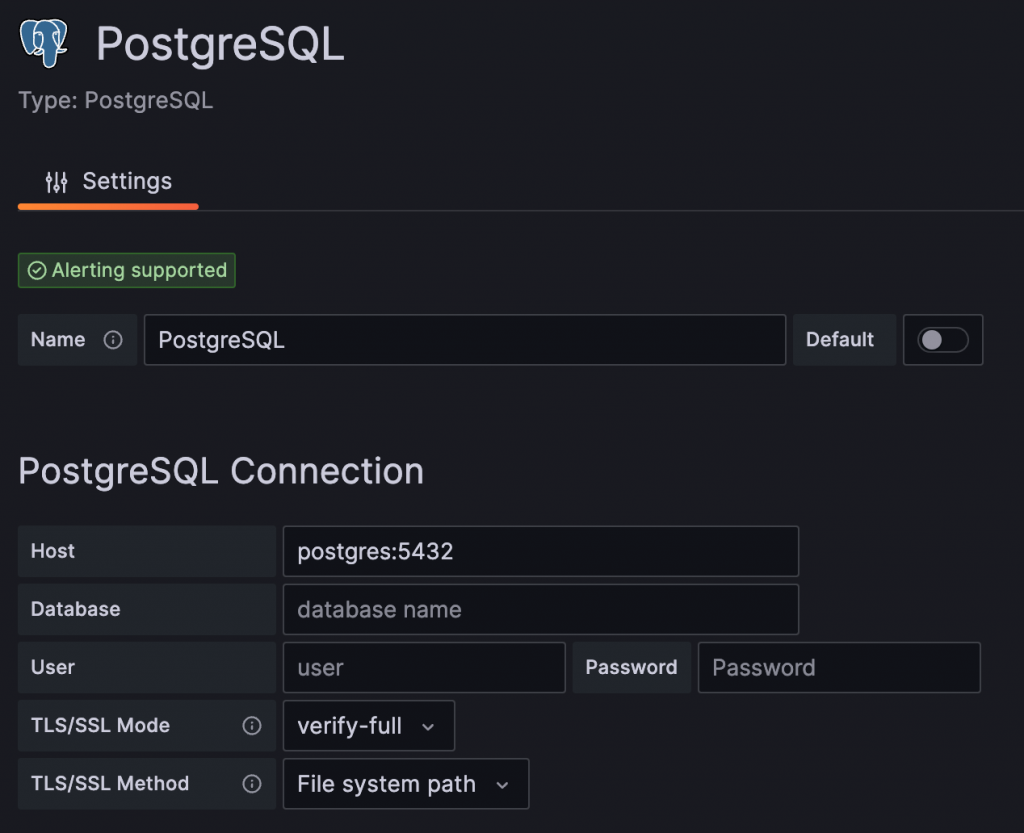Click the Alerting supported badge
The width and height of the screenshot is (1024, 833).
127,270
